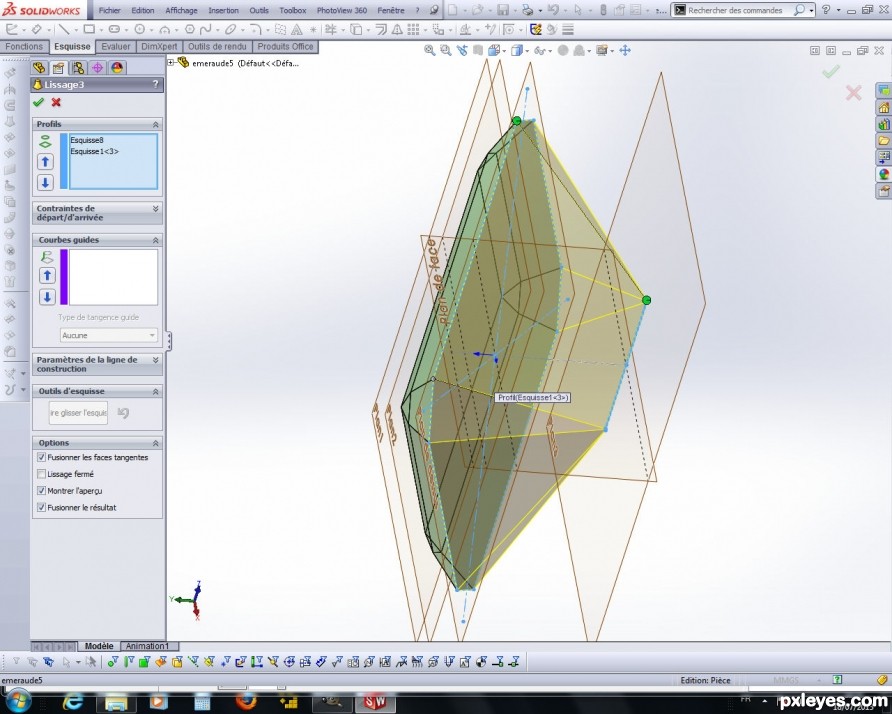The image size is (892, 714).
Task: Click purple guide curves color bar
Action: pos(64,277)
